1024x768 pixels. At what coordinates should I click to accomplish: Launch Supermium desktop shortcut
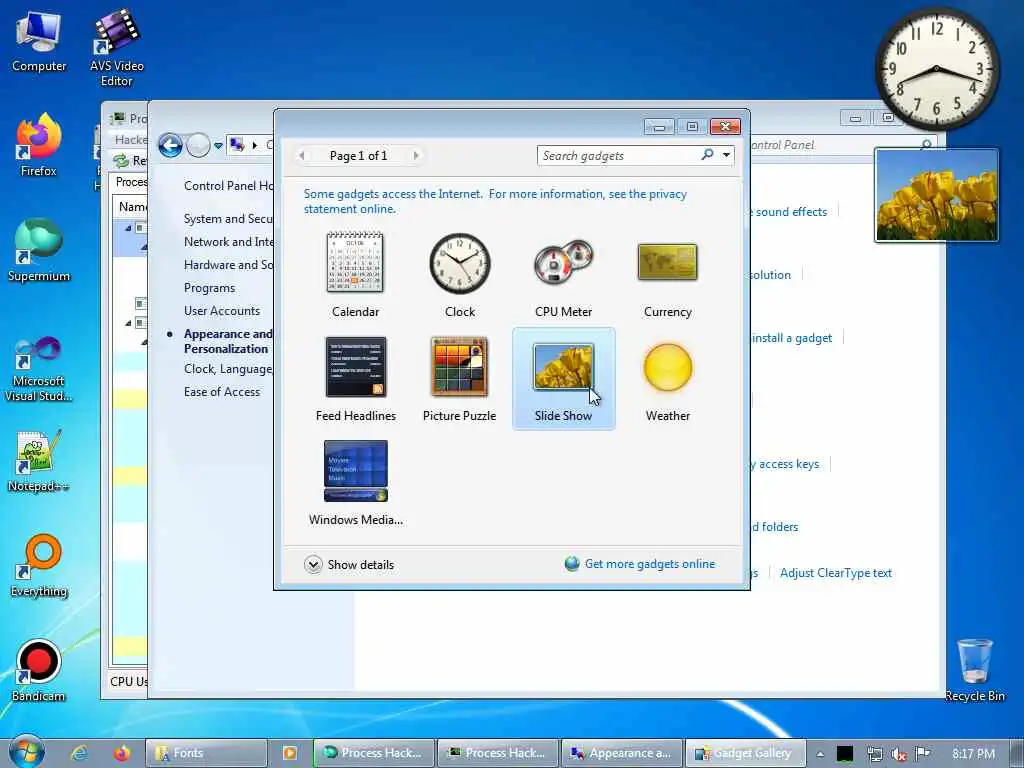(x=39, y=250)
